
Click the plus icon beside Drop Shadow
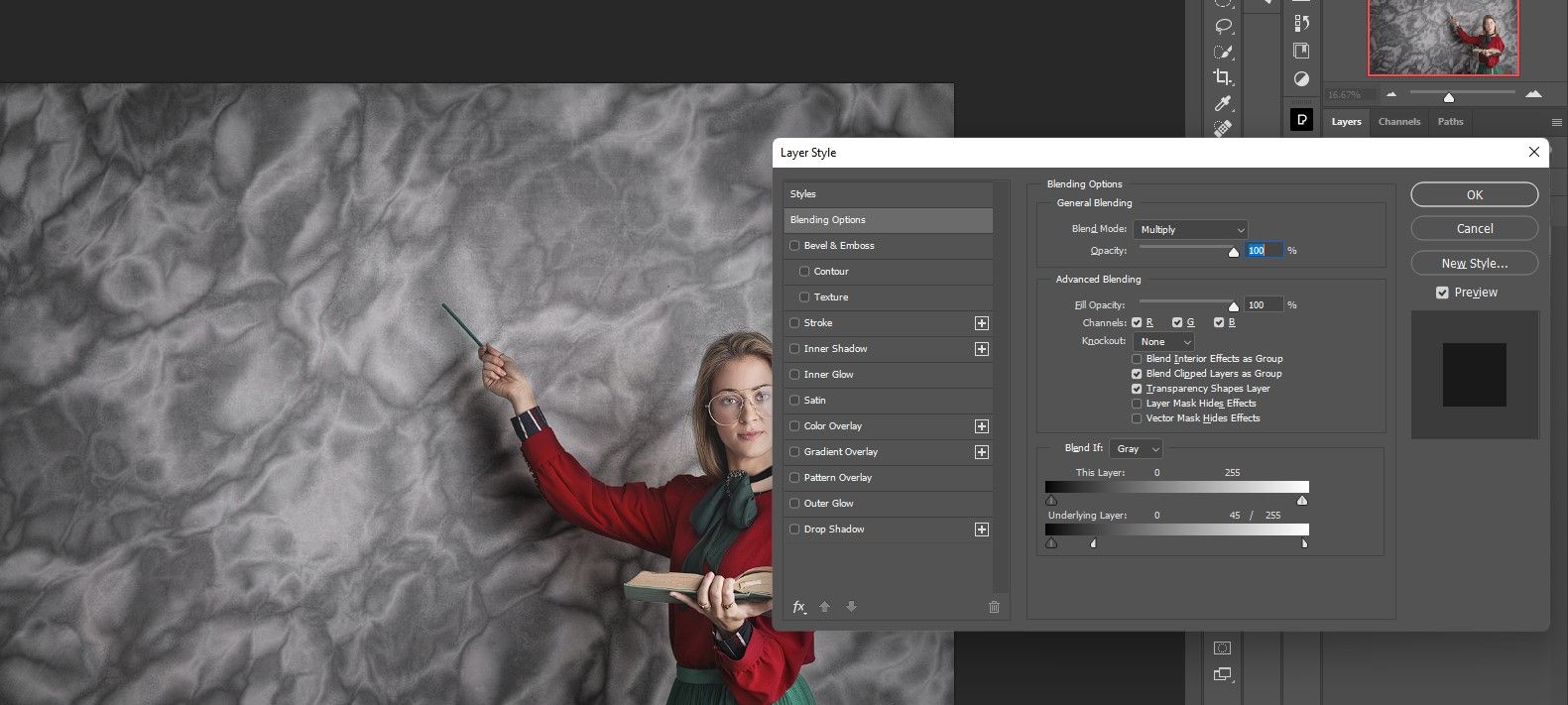coord(981,529)
